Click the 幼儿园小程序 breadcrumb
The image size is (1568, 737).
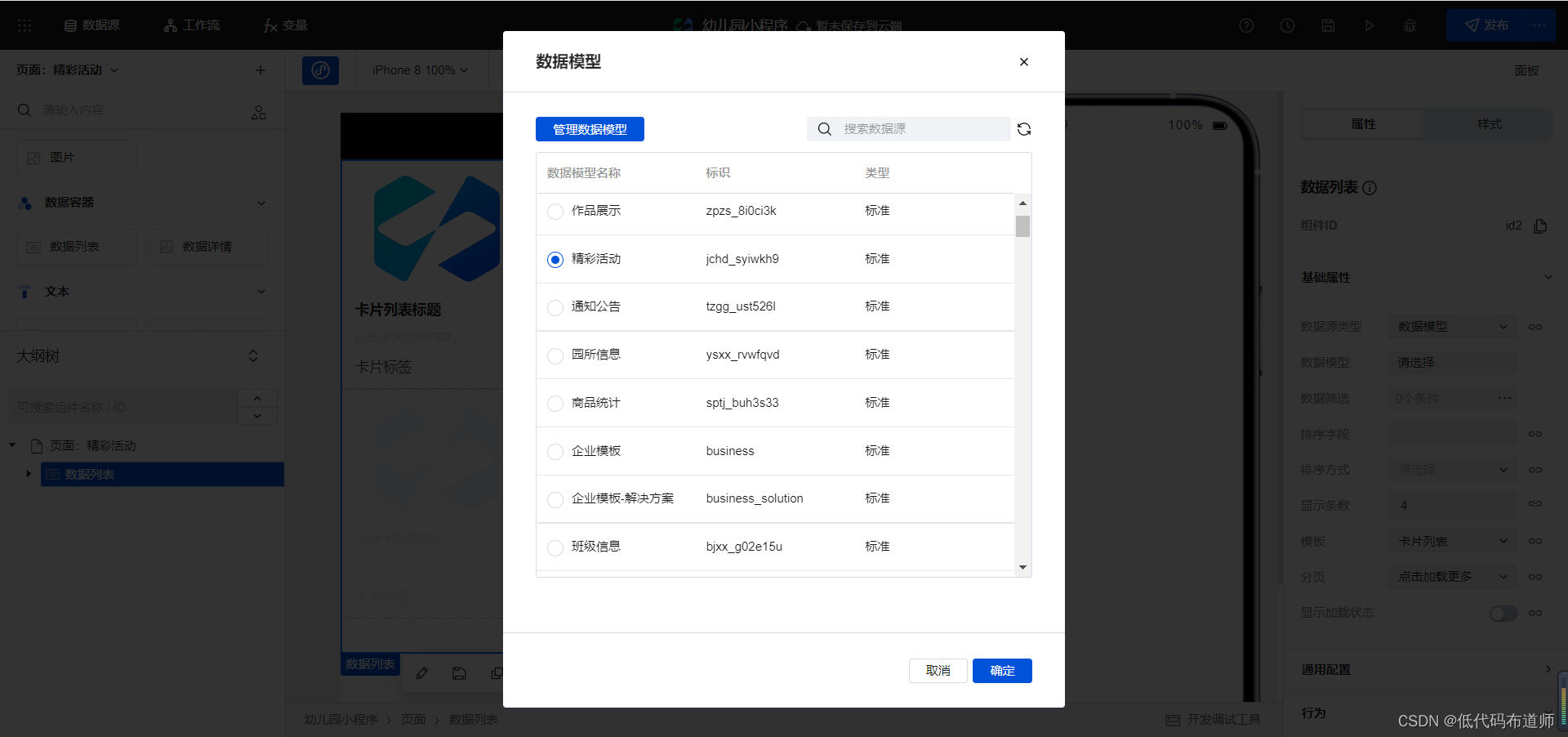point(341,720)
